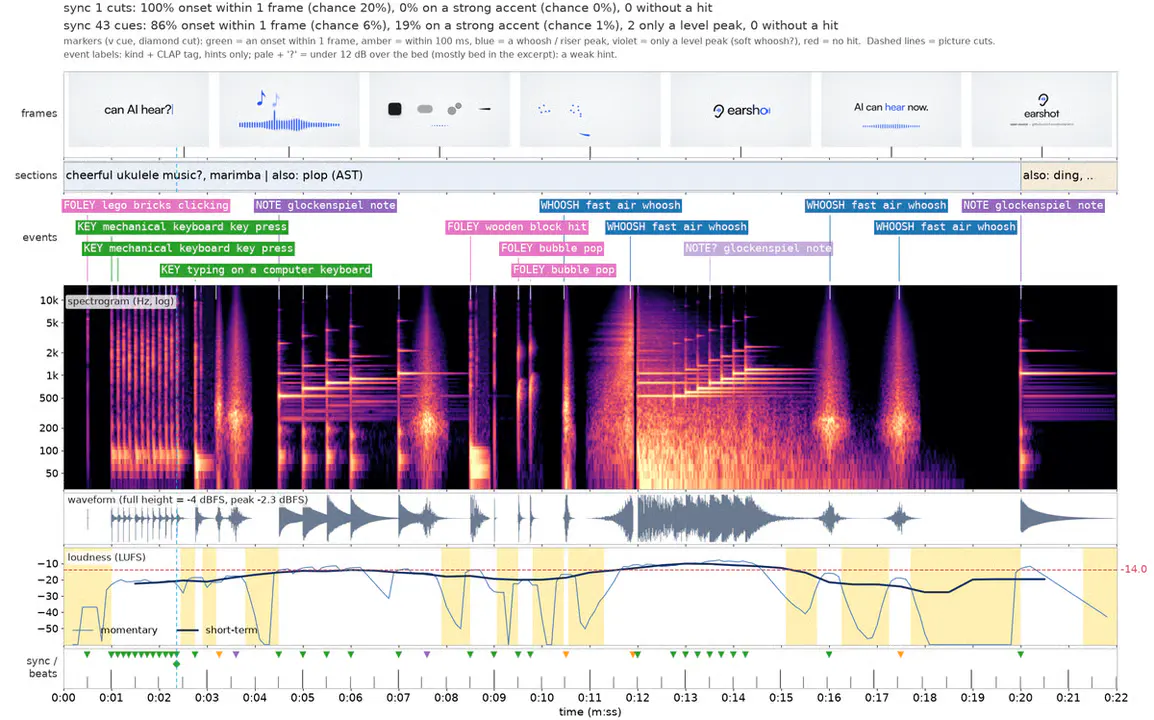Click the 'sections' row label

pos(36,175)
